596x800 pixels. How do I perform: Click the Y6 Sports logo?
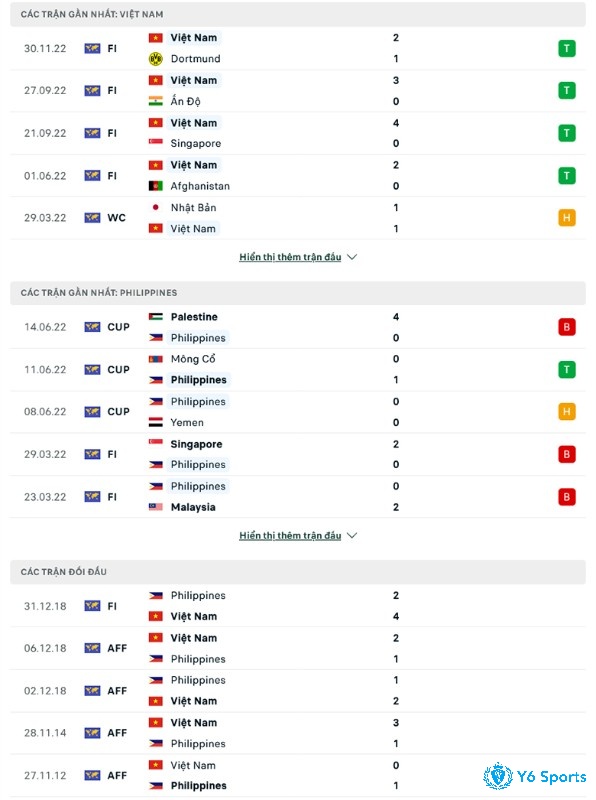534,776
